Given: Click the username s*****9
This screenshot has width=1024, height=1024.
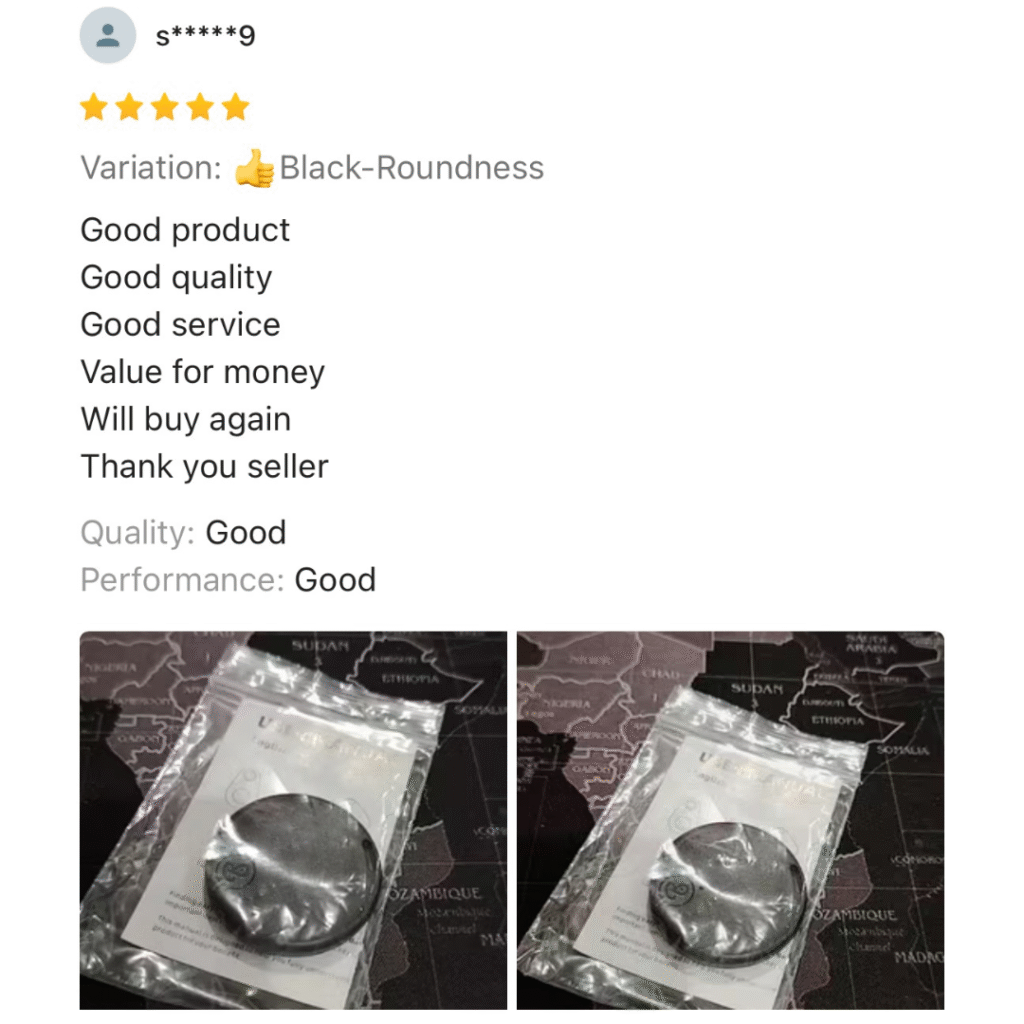Looking at the screenshot, I should (x=205, y=36).
